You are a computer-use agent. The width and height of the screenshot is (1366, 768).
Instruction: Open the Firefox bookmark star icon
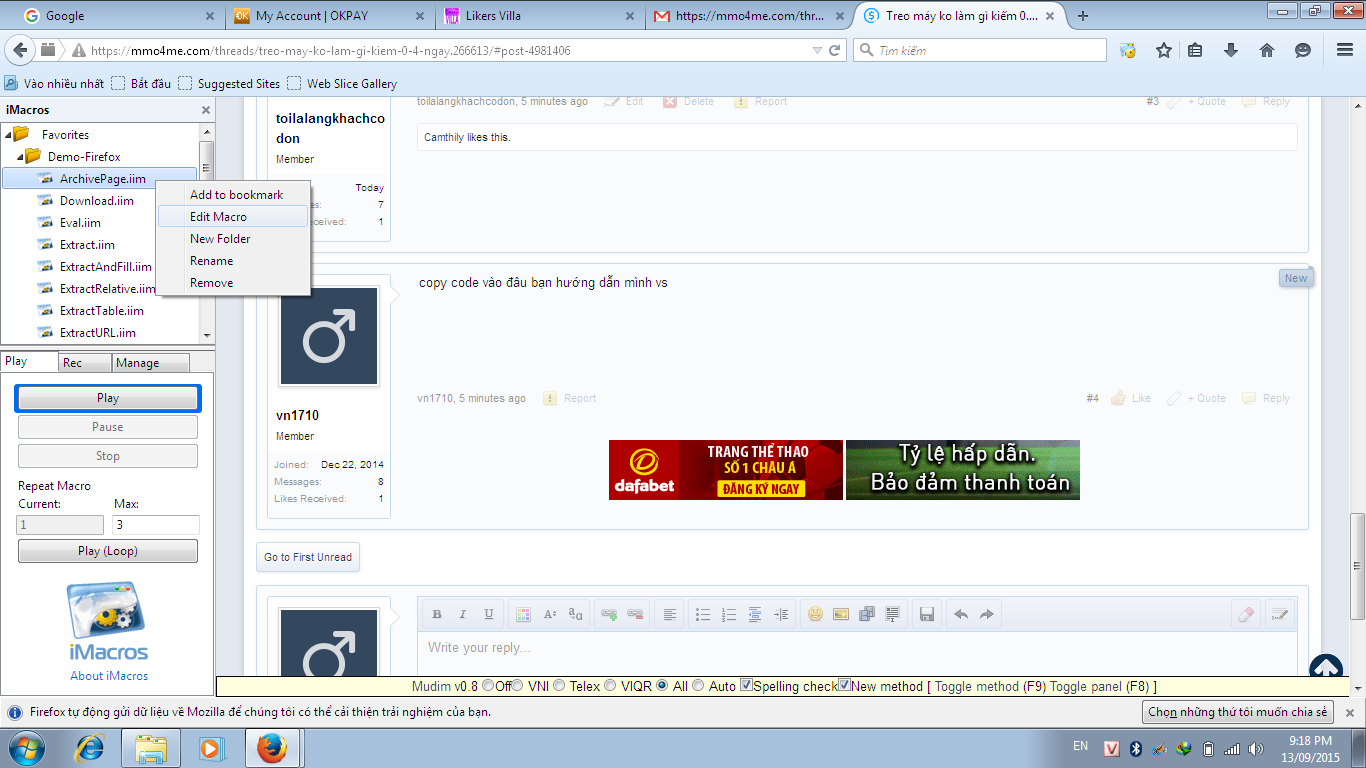pos(1164,50)
